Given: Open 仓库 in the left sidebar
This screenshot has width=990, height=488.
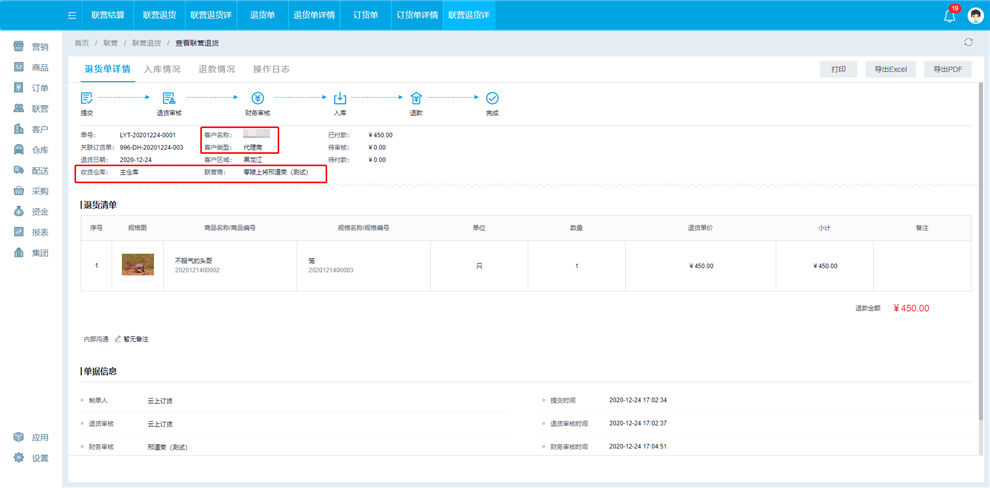Looking at the screenshot, I should [31, 150].
